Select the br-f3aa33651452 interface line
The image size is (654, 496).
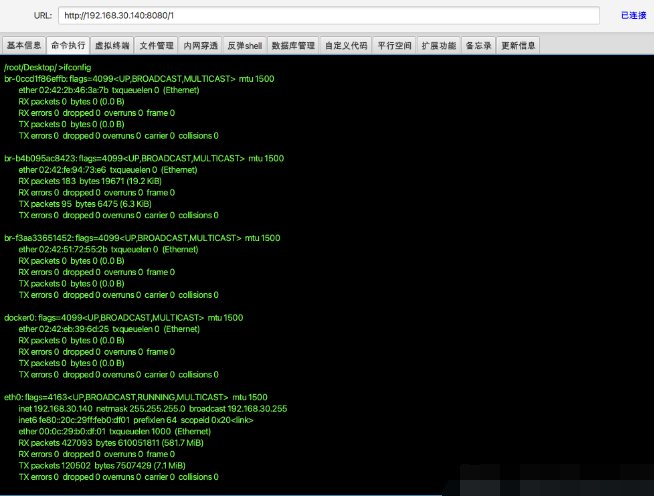[142, 238]
